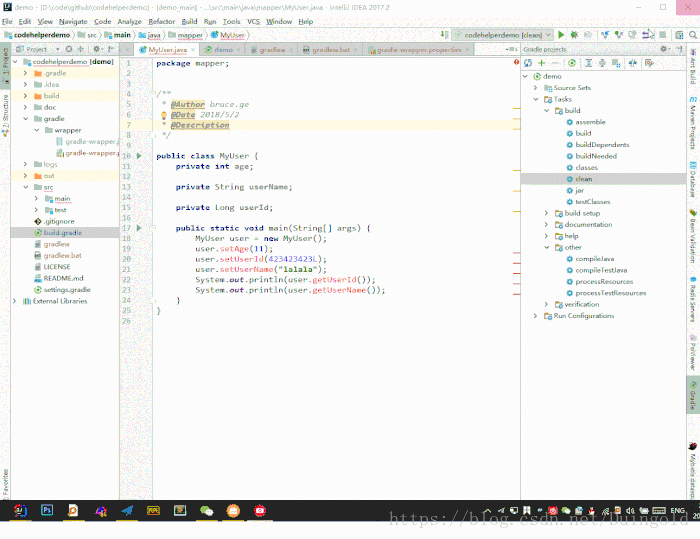
Task: Expand the build setup task group
Action: 546,213
